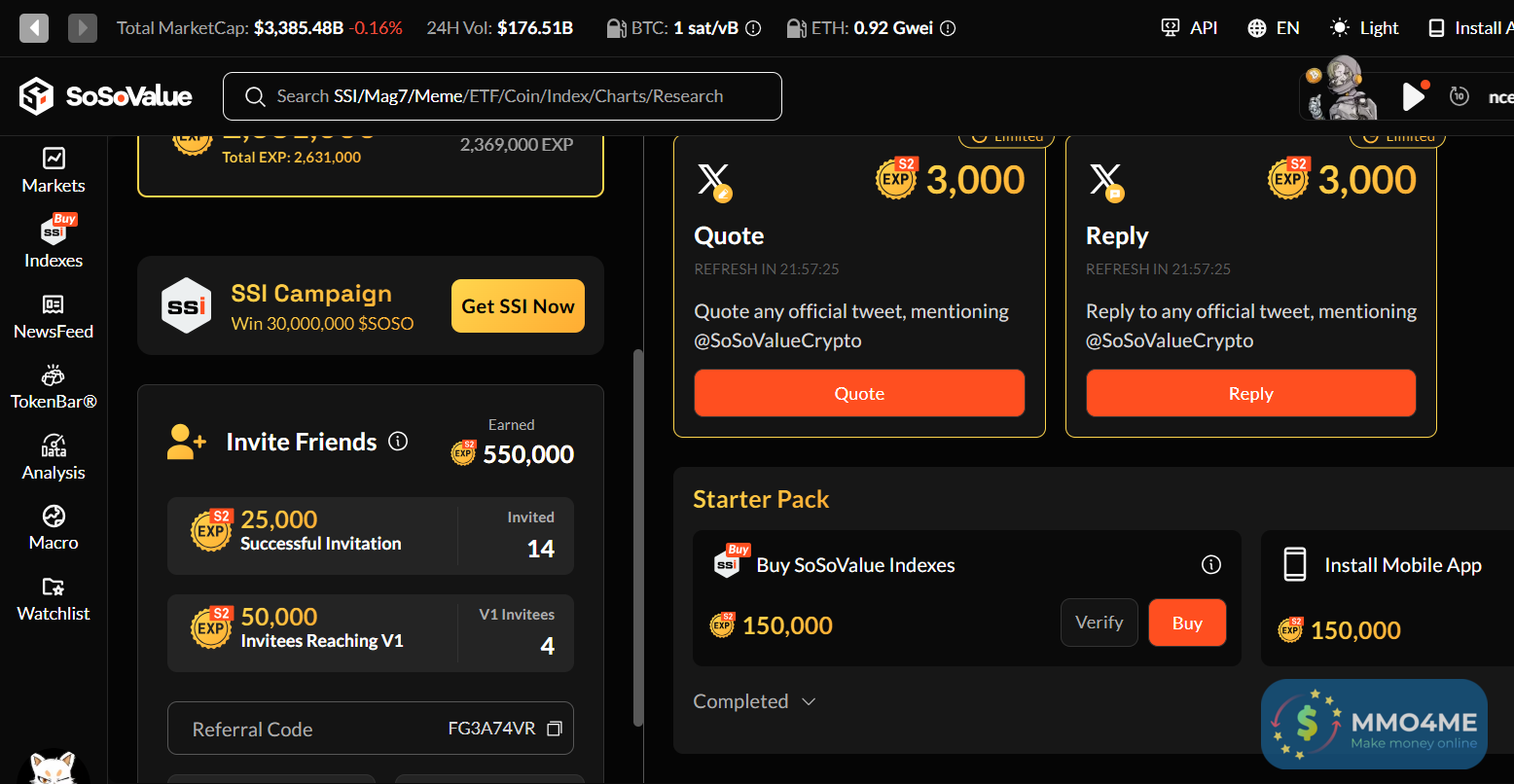This screenshot has width=1514, height=784.
Task: Open TokenBar from the sidebar
Action: [x=54, y=387]
